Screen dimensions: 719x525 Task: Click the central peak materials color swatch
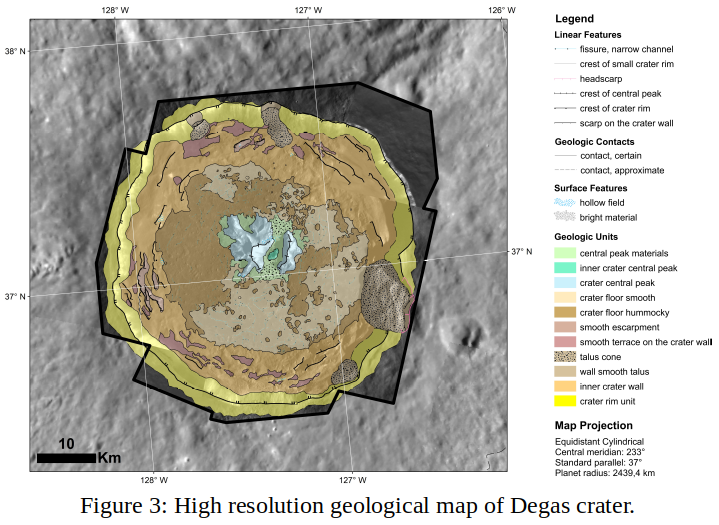point(565,253)
